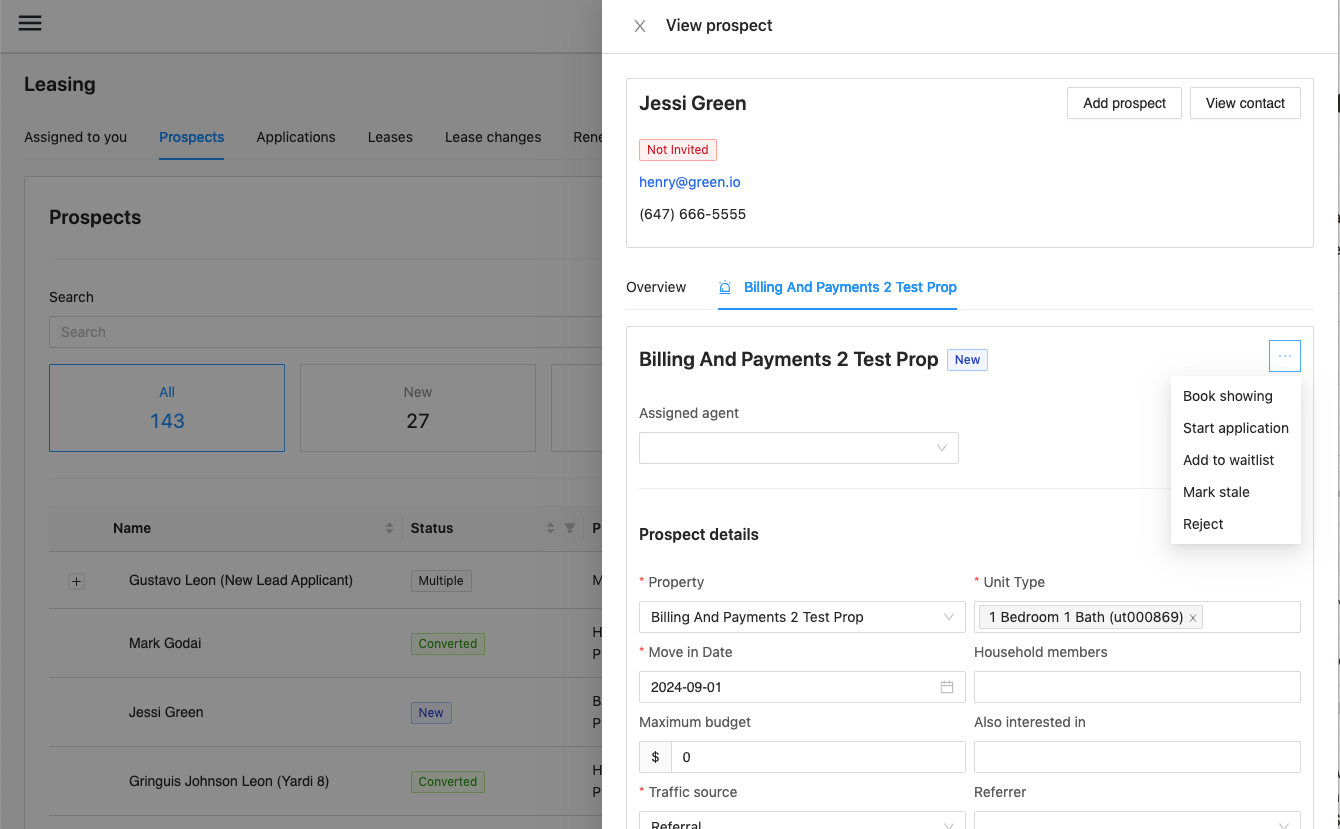Sort the Status column
Image resolution: width=1340 pixels, height=829 pixels.
(550, 528)
